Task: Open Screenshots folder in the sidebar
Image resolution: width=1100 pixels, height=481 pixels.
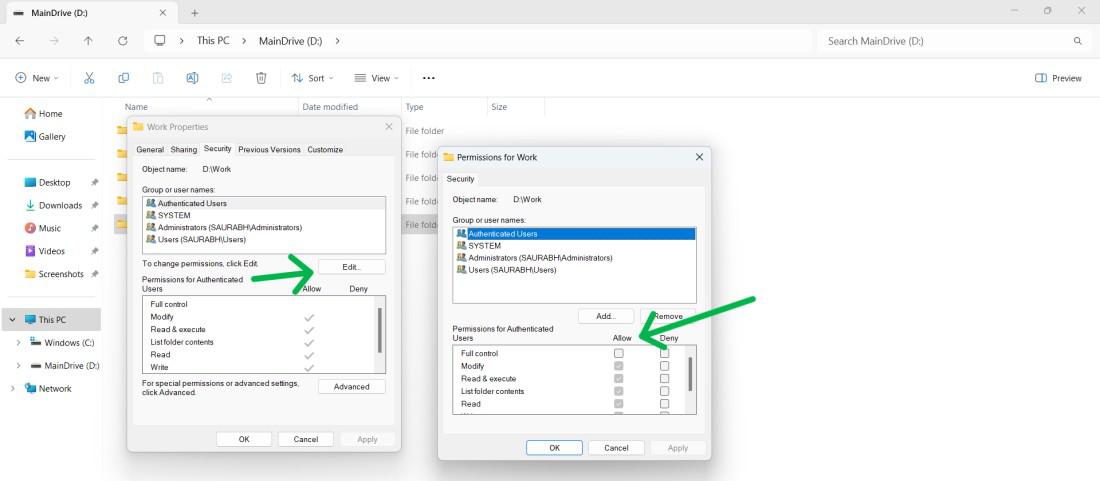Action: tap(54, 274)
